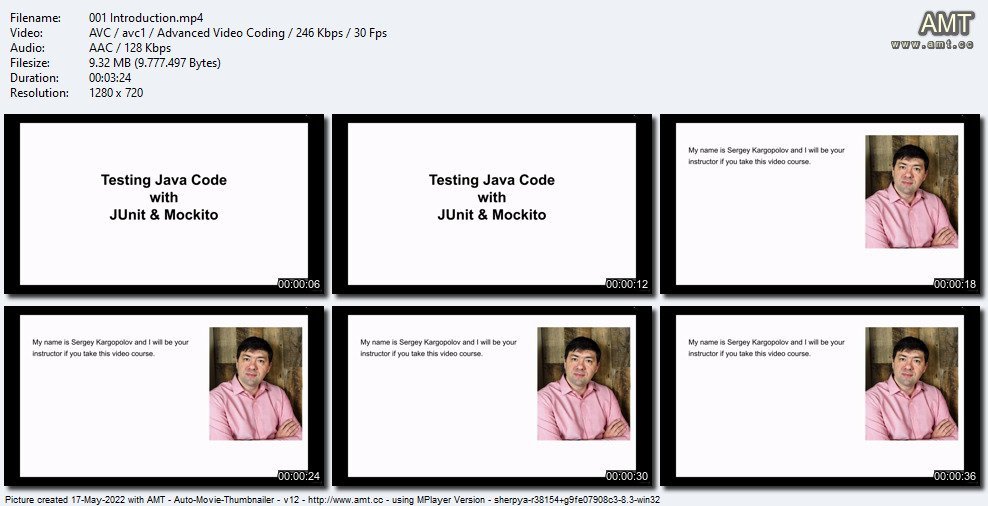
Task: Open the thumbnail stamped 00:00:12
Action: [492, 204]
